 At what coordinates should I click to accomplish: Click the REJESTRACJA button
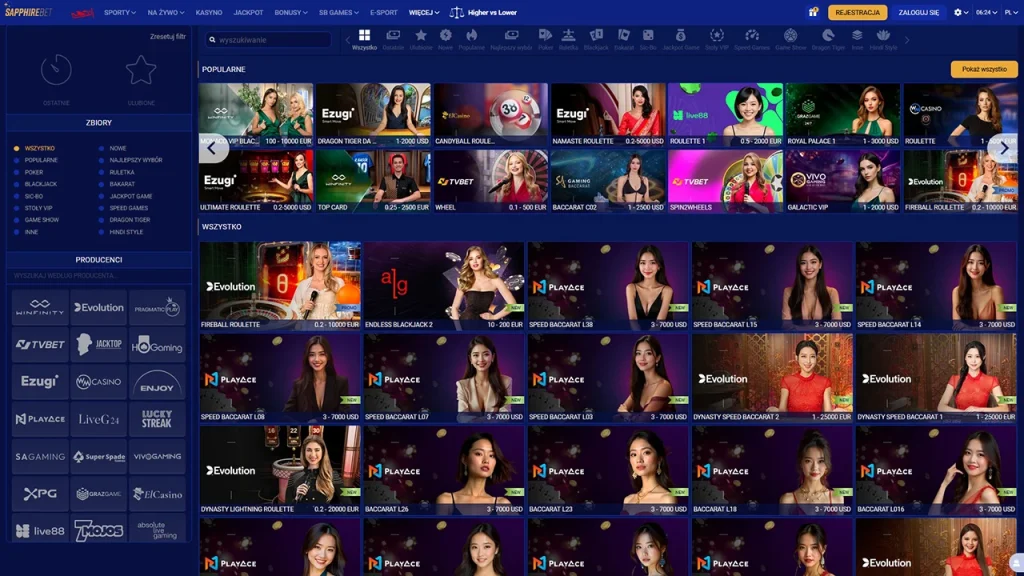(x=860, y=13)
